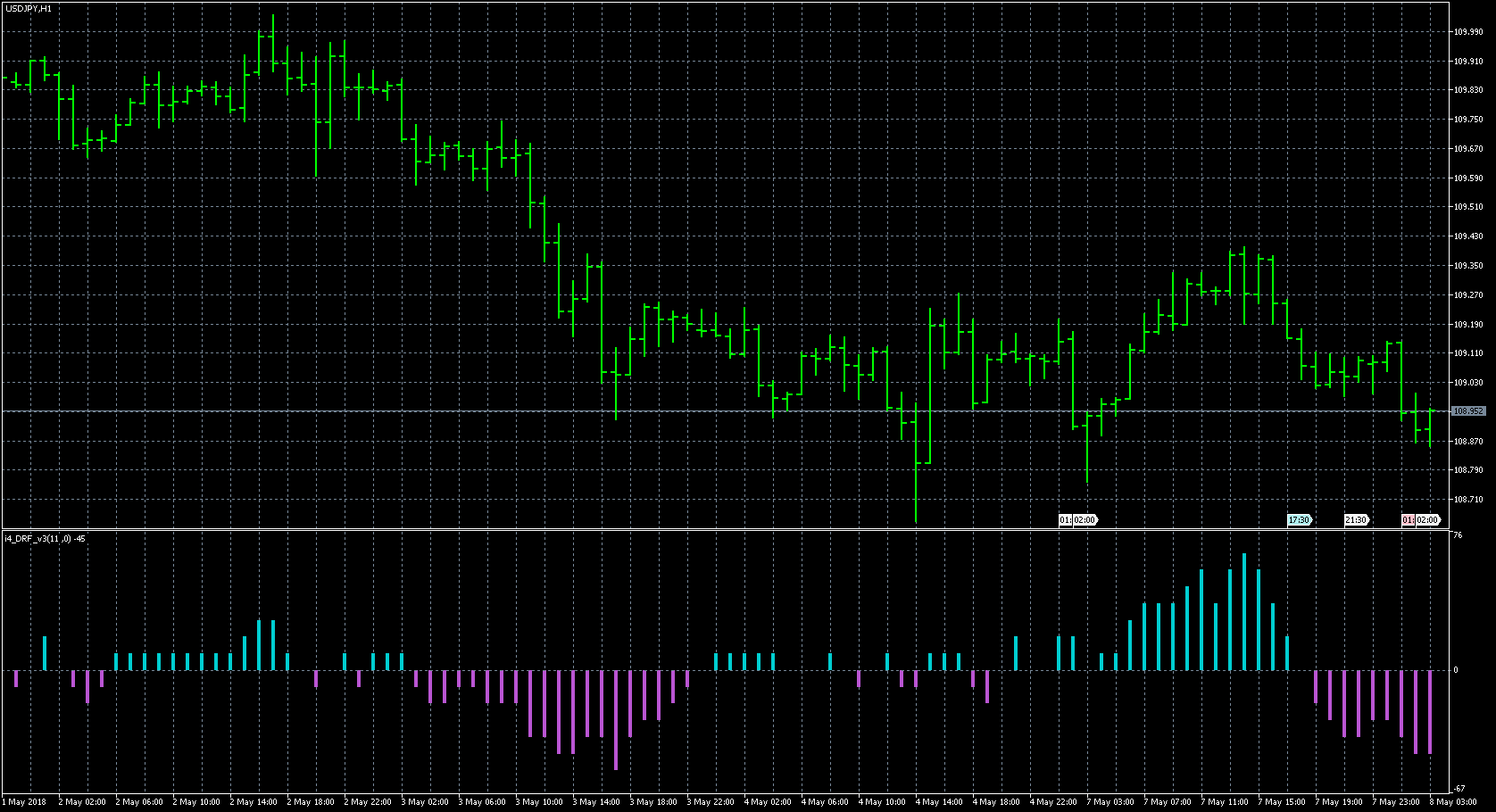1496x812 pixels.
Task: Click time axis label 7 May 11:00
Action: click(x=1225, y=802)
